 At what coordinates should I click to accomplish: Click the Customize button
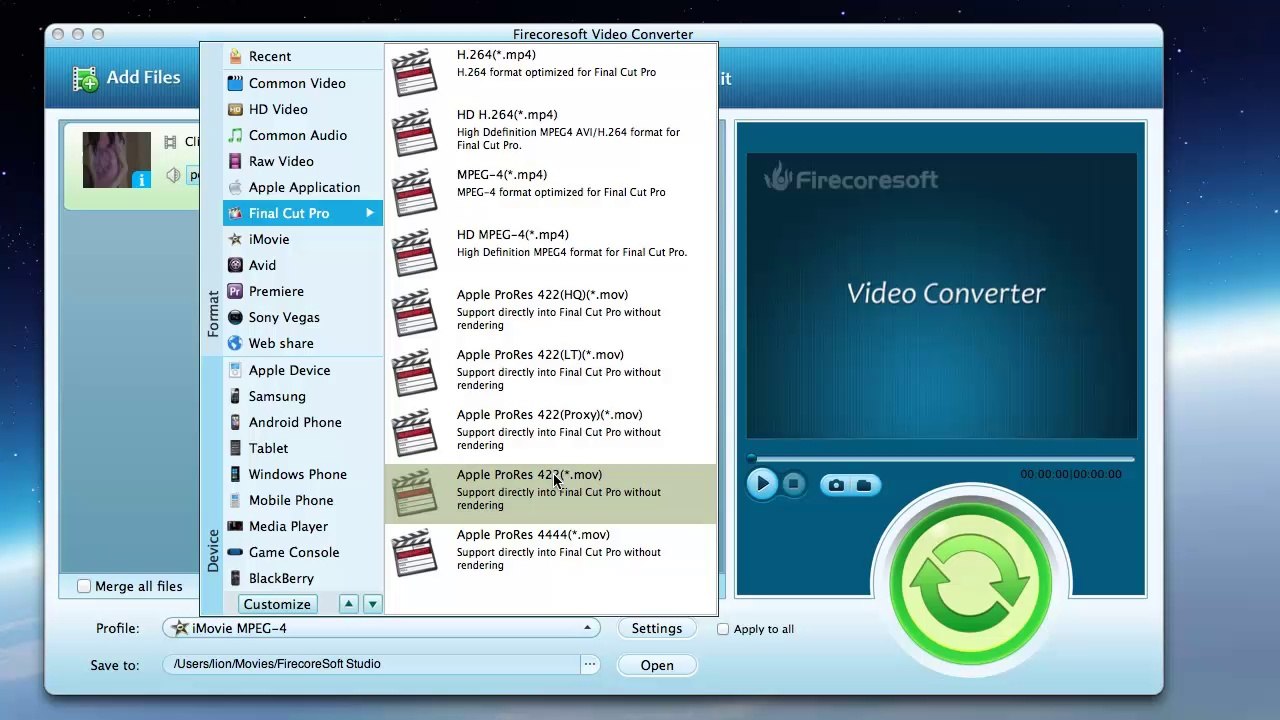point(277,604)
